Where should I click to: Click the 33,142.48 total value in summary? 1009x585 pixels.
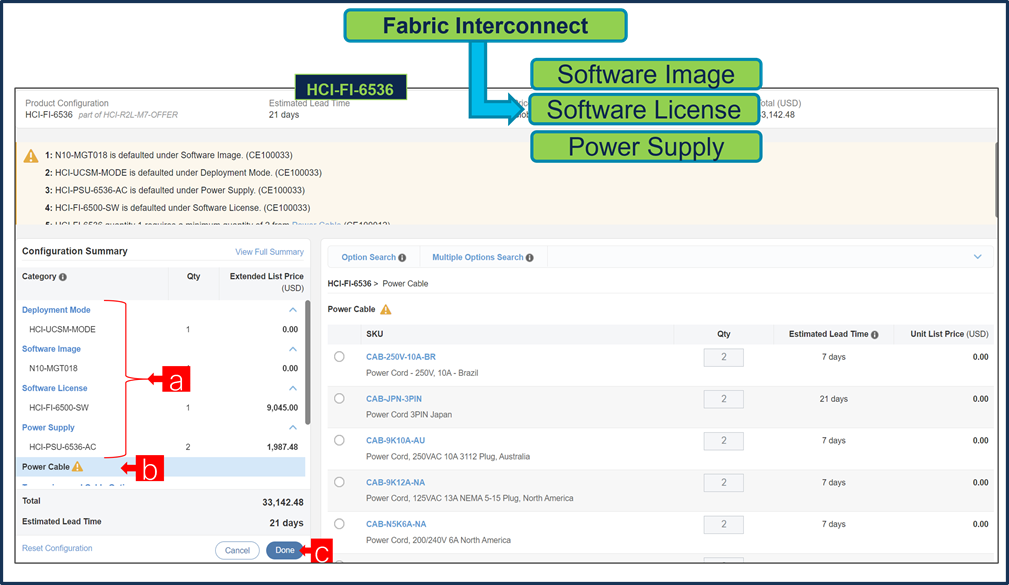click(282, 502)
